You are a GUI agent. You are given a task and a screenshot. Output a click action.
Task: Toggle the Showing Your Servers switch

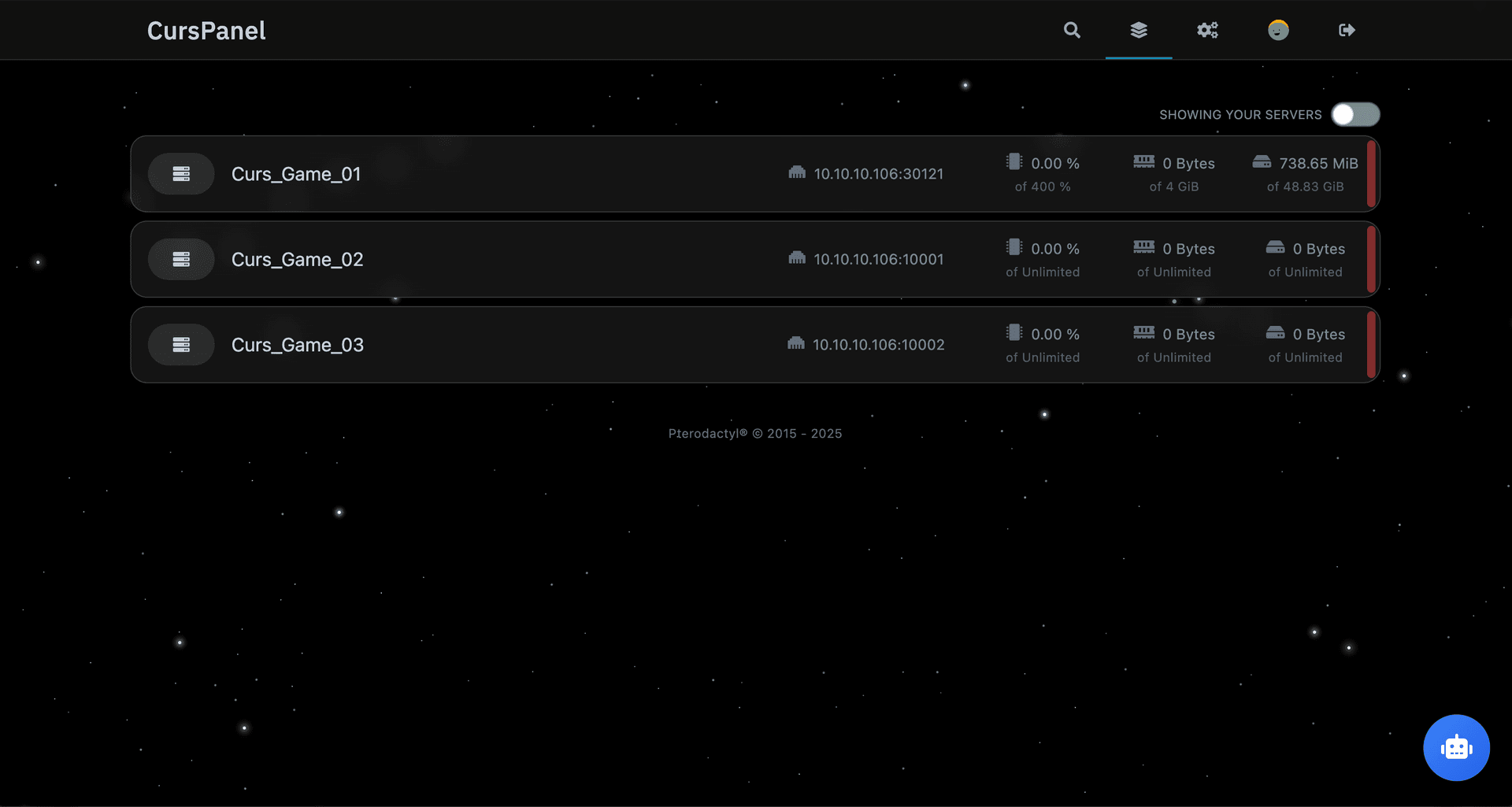point(1355,115)
